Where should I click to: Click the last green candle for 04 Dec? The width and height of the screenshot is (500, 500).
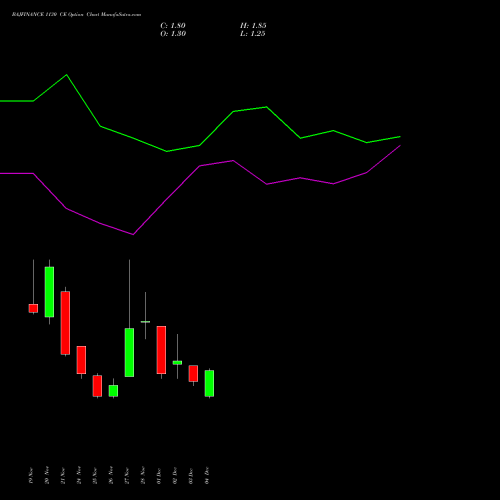tap(209, 383)
